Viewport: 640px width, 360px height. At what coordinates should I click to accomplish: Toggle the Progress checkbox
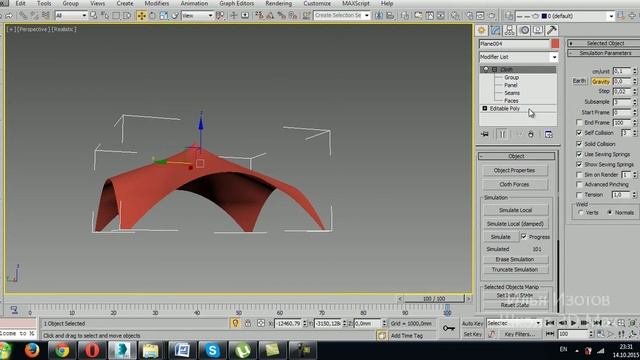pos(524,237)
